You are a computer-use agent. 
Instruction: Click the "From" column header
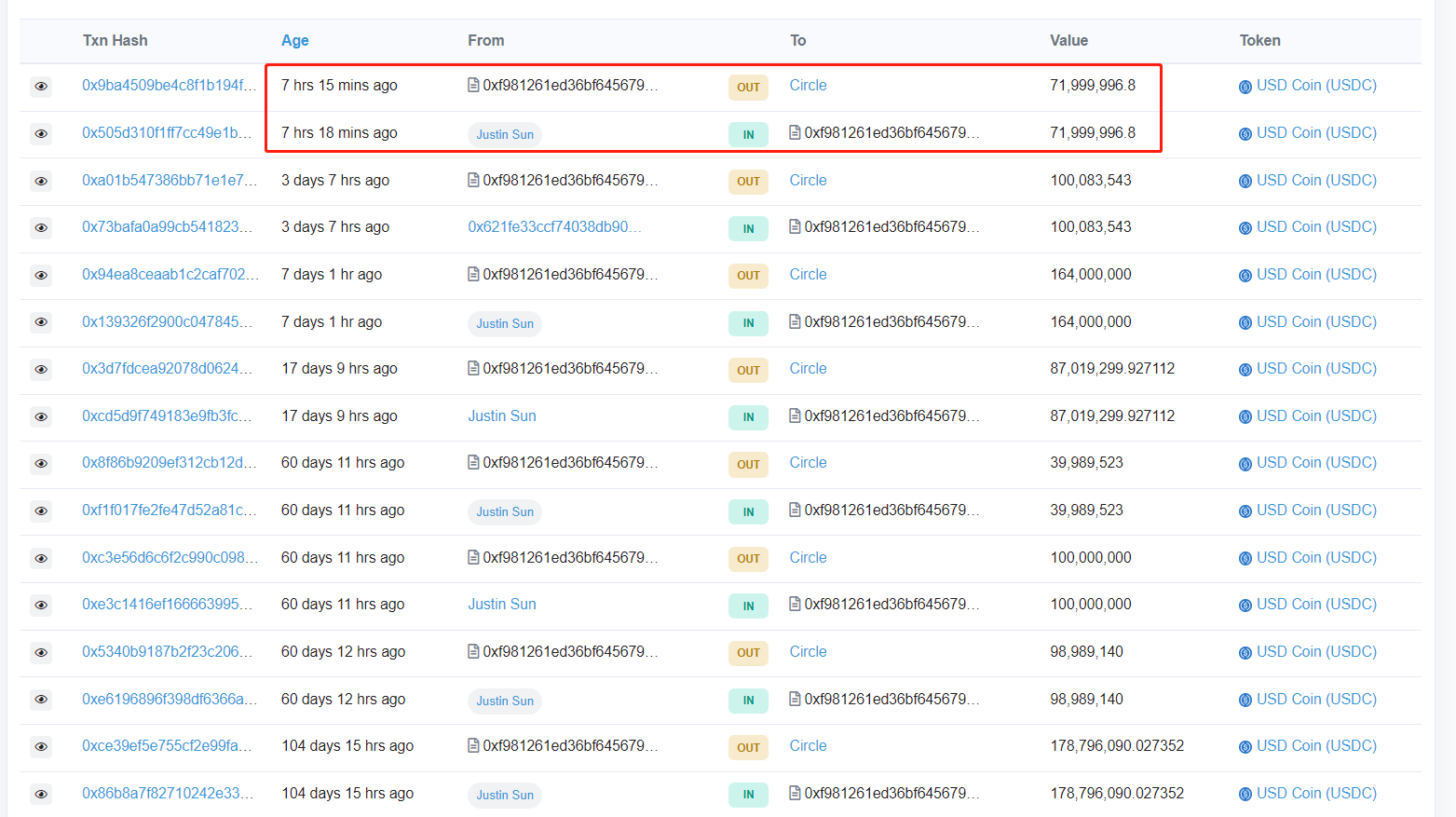486,40
